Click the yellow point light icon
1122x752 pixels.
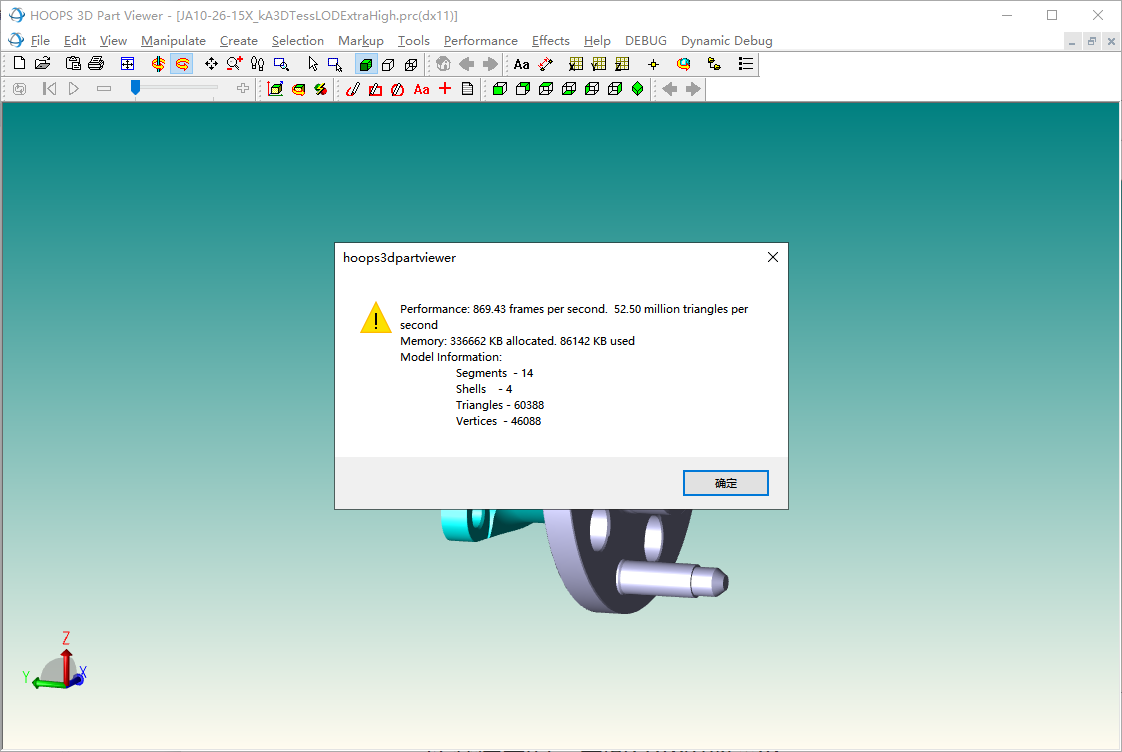click(653, 64)
